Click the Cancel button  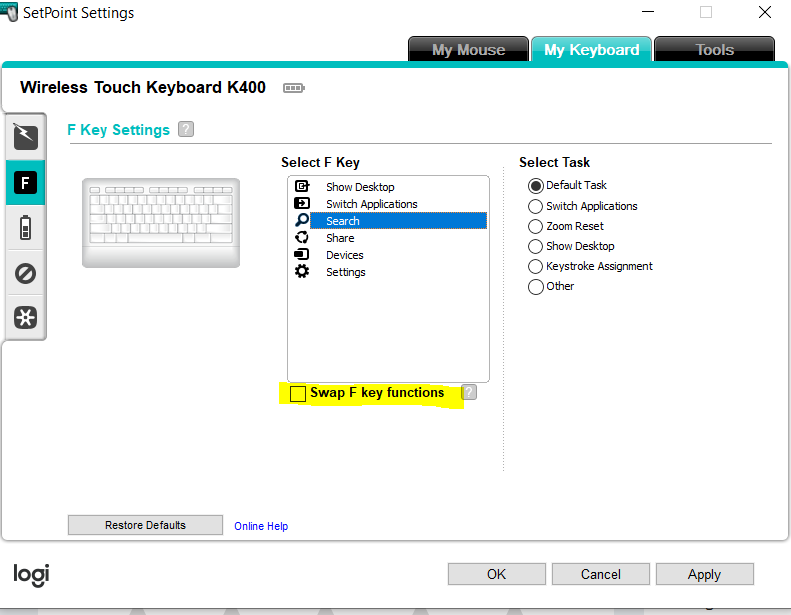pos(600,574)
